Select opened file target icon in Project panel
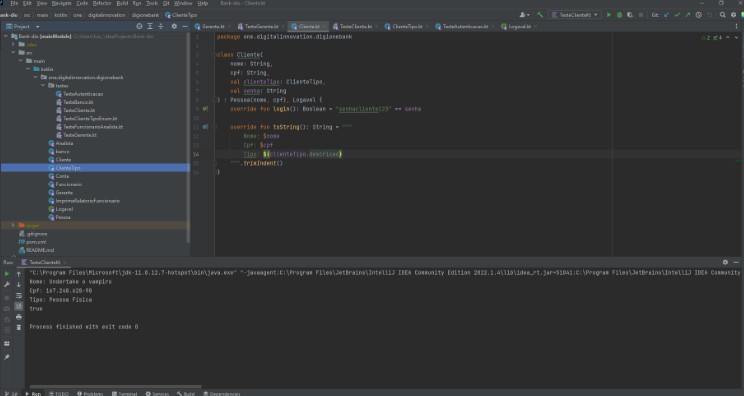 [139, 27]
